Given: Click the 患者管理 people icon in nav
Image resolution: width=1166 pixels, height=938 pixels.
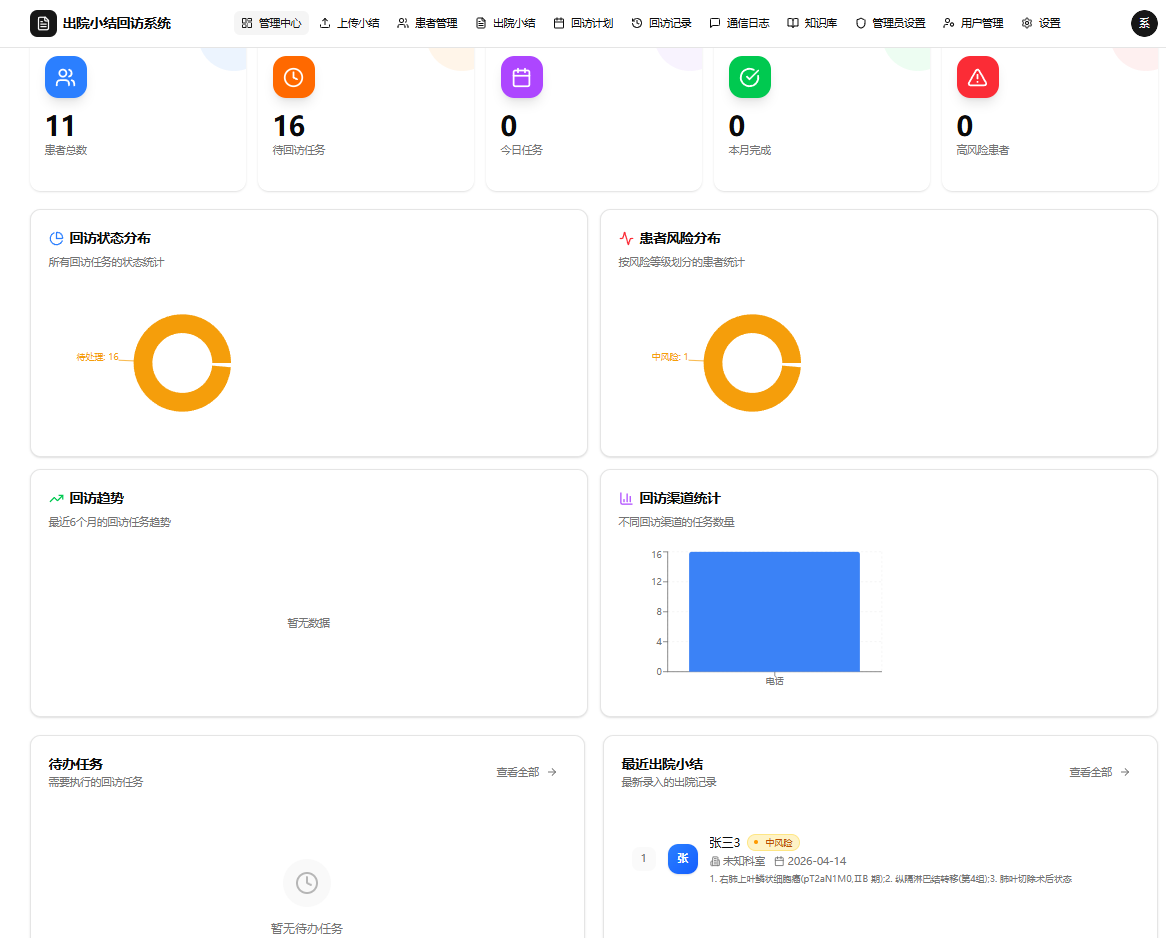Looking at the screenshot, I should coord(402,23).
